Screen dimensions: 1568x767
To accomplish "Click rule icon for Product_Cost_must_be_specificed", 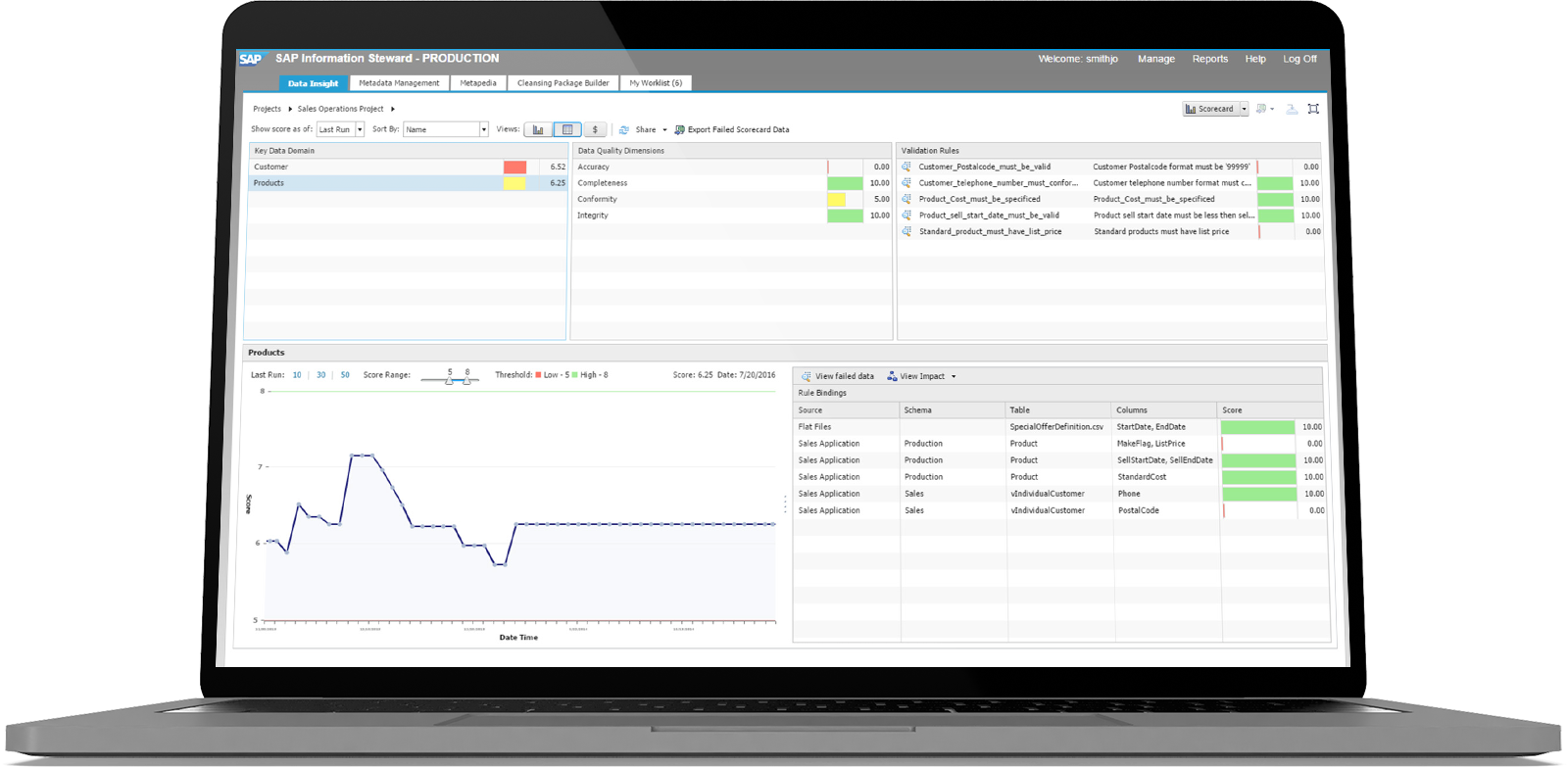I will (x=906, y=199).
